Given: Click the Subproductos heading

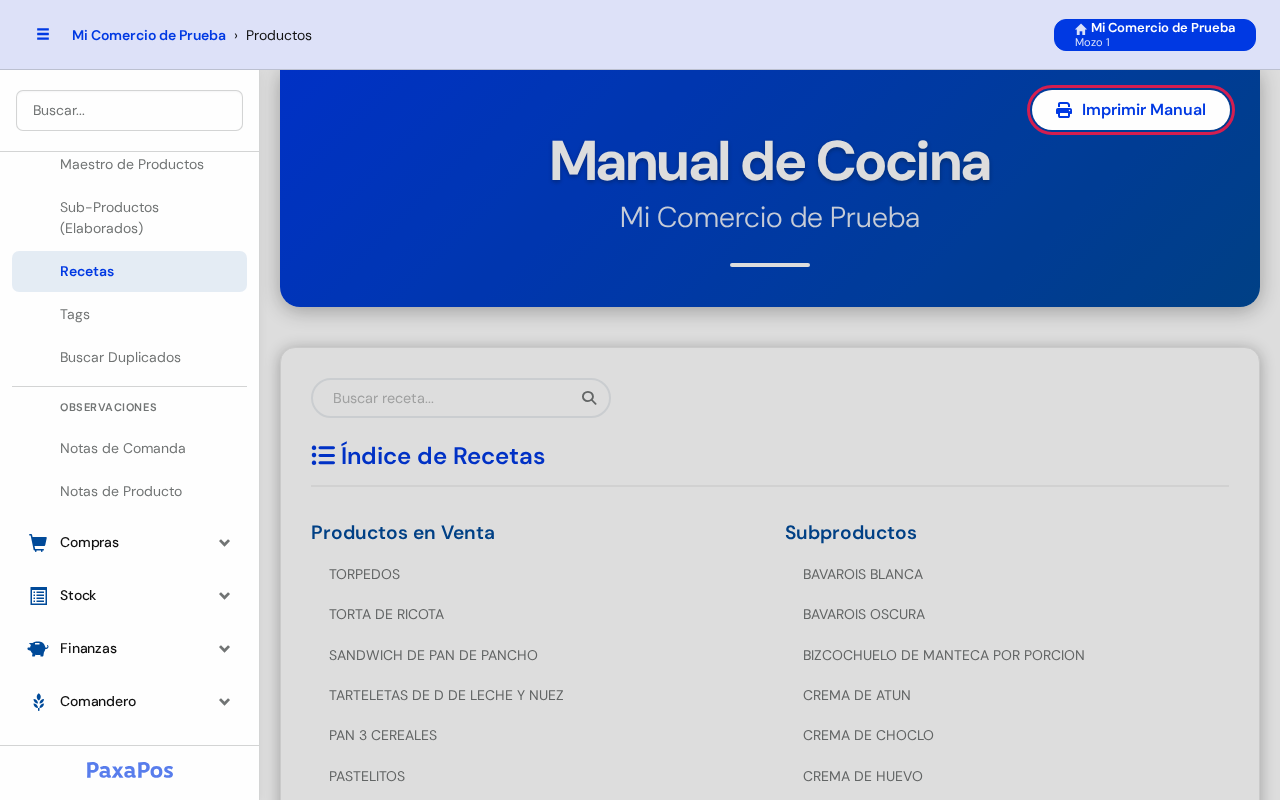Looking at the screenshot, I should pos(851,532).
